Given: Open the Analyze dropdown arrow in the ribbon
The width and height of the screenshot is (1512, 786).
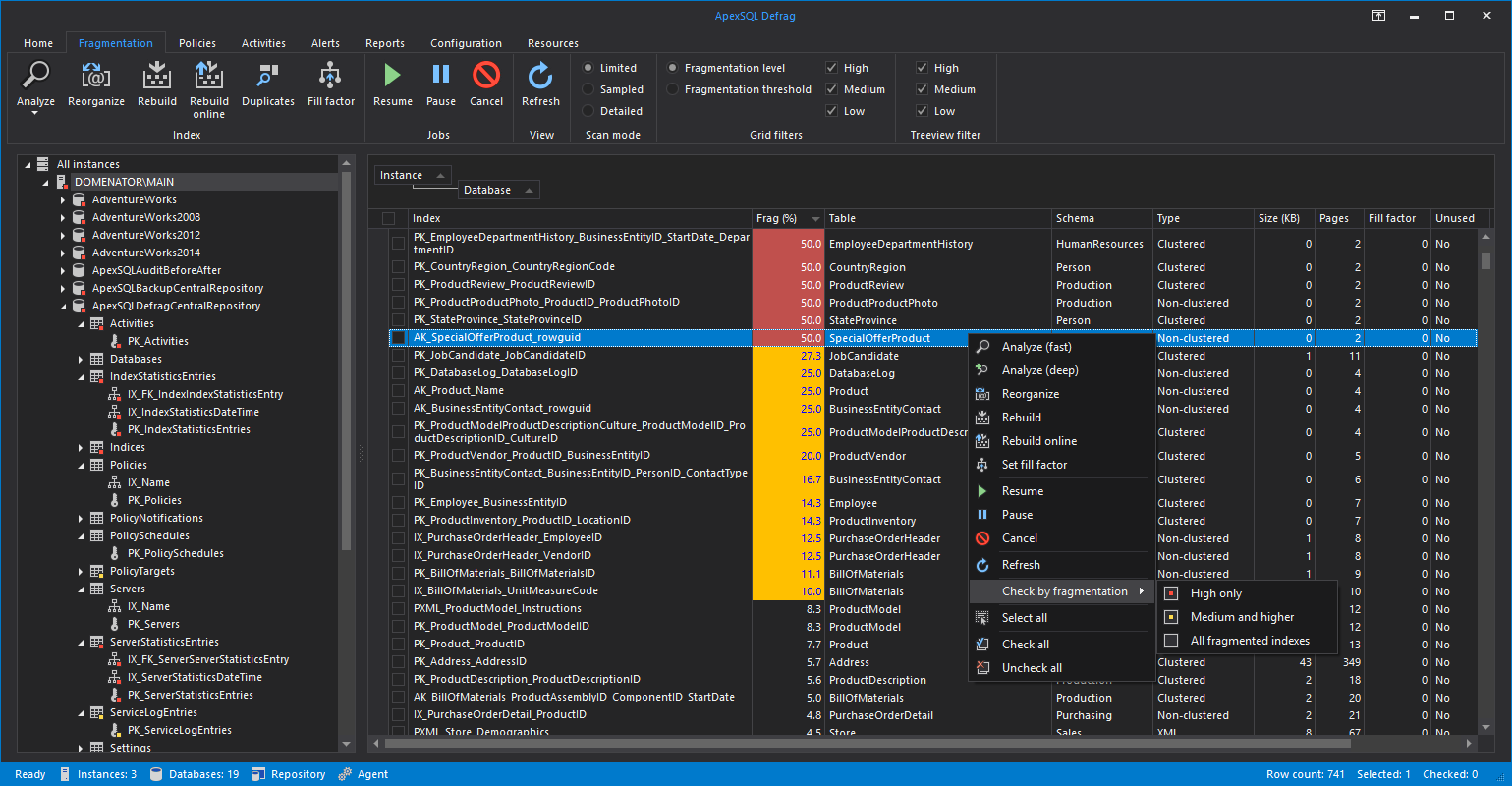Looking at the screenshot, I should click(x=35, y=114).
